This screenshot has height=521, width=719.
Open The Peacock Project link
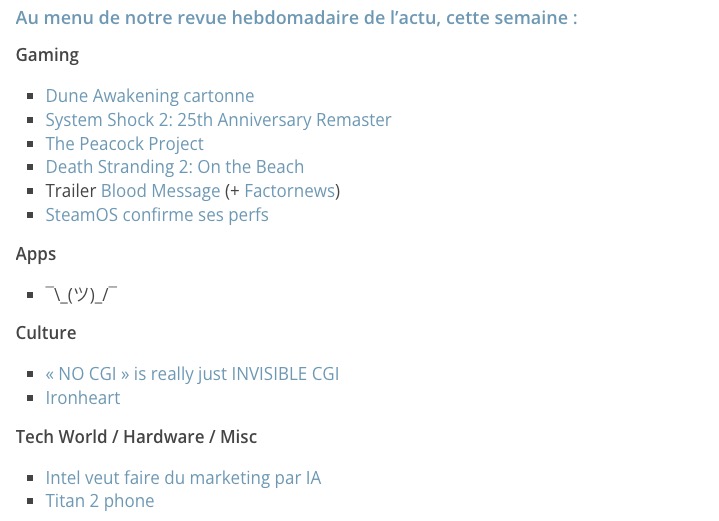click(124, 144)
